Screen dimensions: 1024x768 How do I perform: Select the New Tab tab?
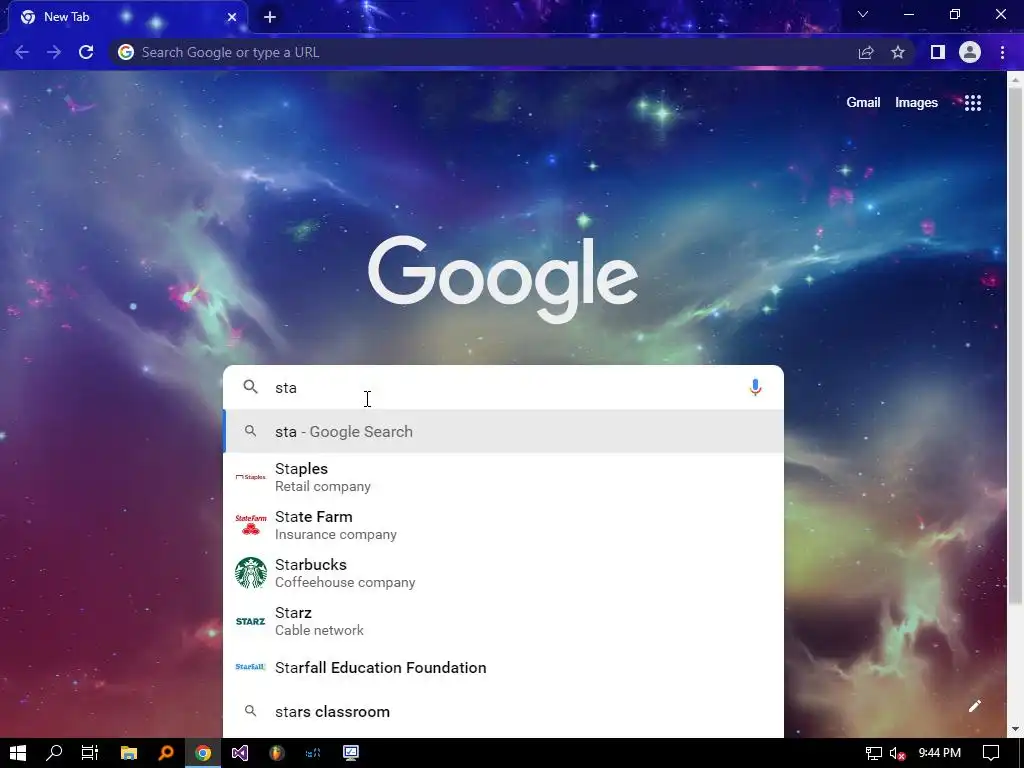[x=128, y=17]
